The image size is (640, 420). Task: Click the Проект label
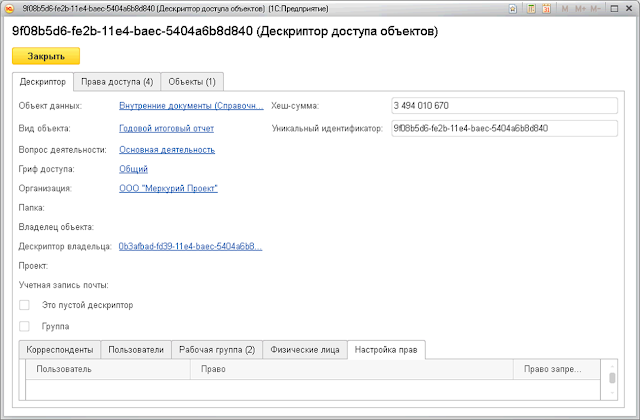(x=33, y=266)
